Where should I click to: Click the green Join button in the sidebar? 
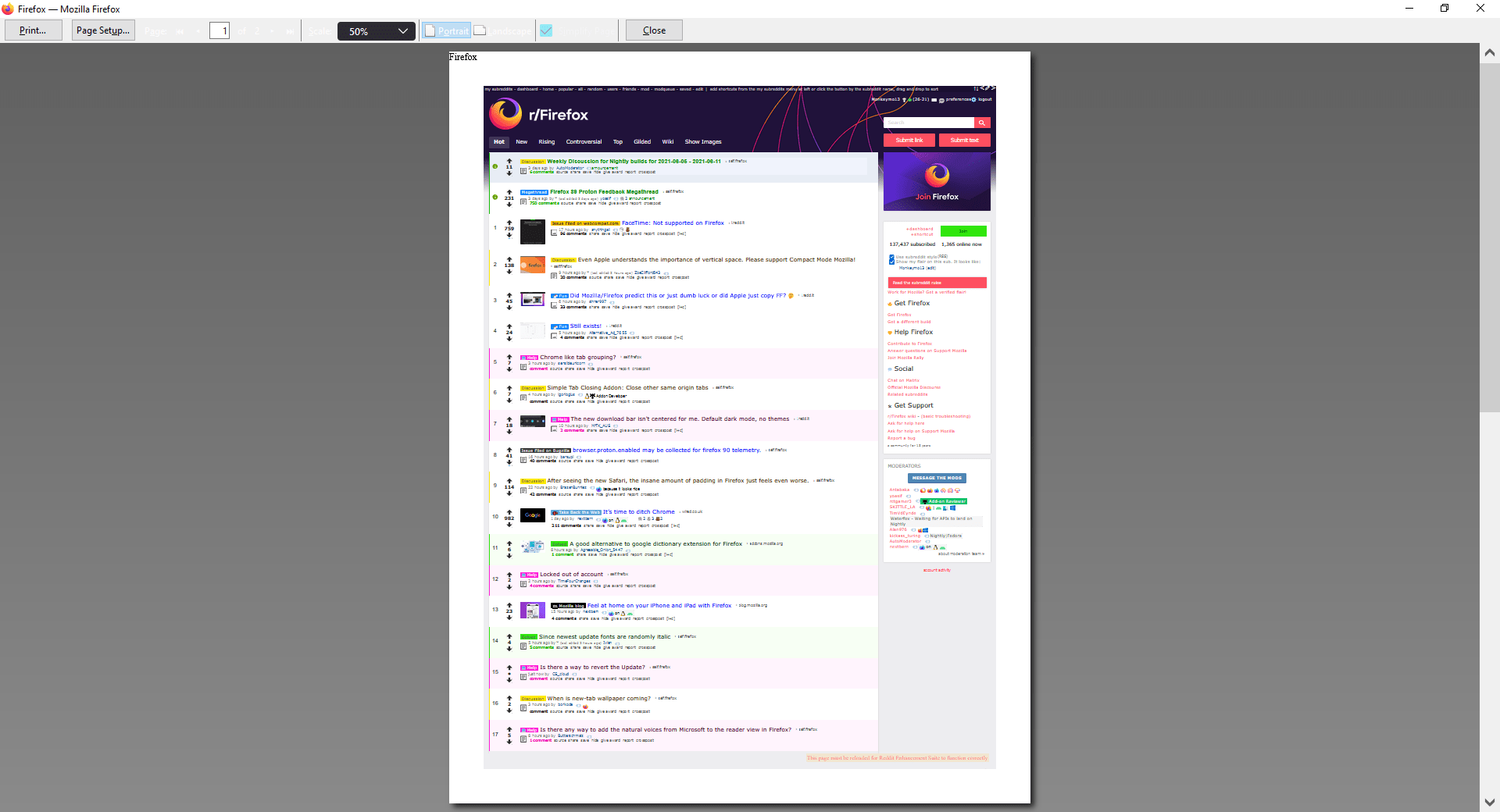(963, 231)
